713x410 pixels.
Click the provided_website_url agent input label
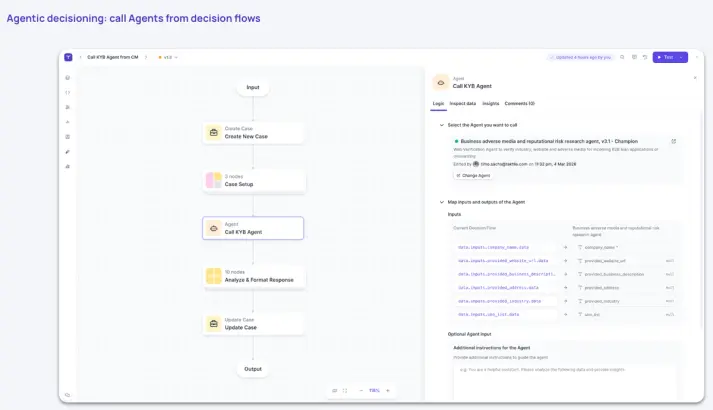click(x=605, y=261)
